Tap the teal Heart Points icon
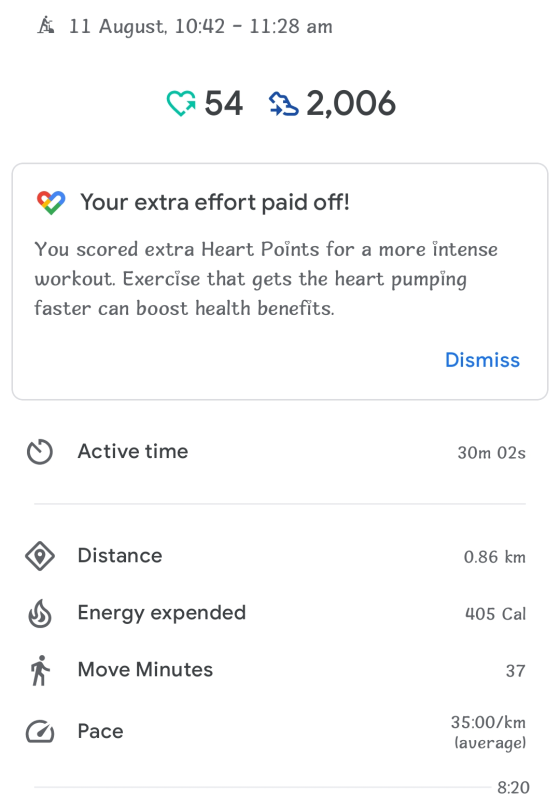This screenshot has height=800, width=560. pos(181,103)
